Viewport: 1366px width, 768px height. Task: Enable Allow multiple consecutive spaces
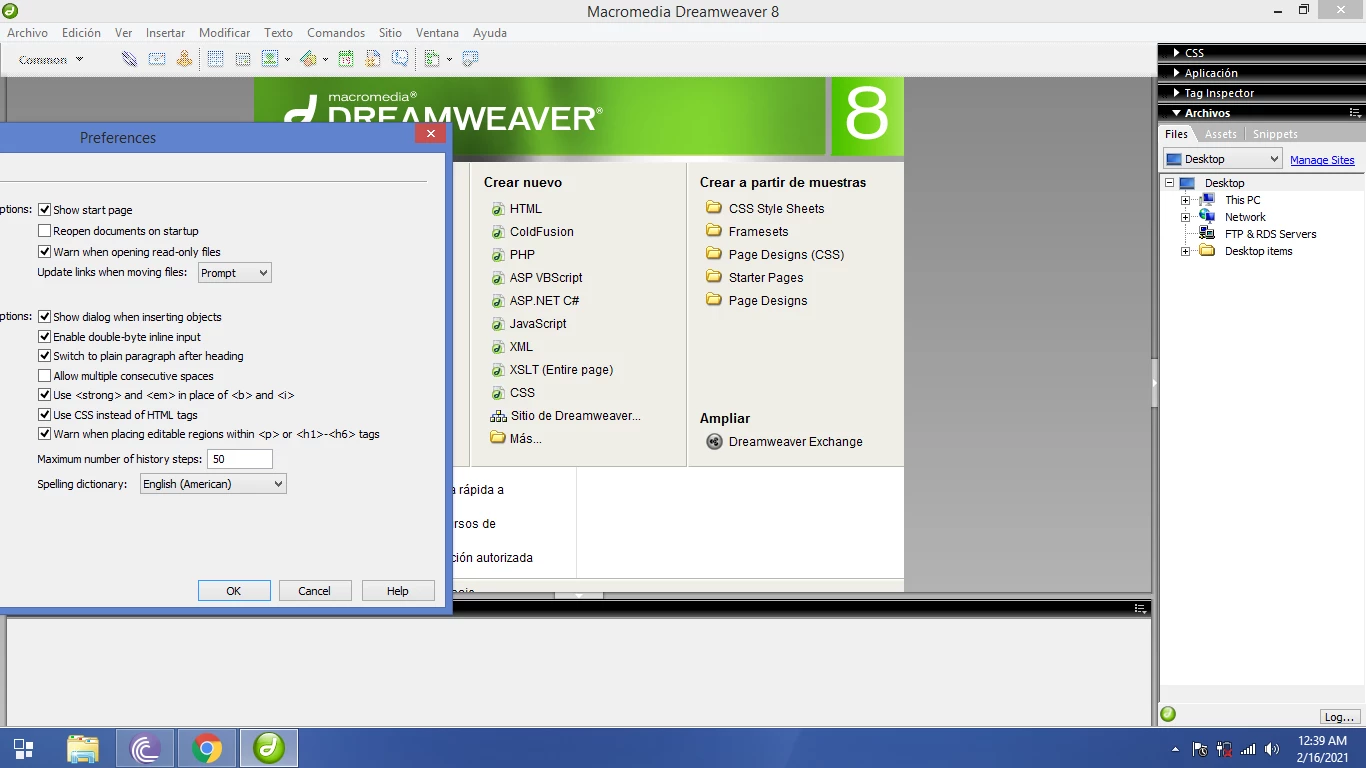(x=44, y=376)
